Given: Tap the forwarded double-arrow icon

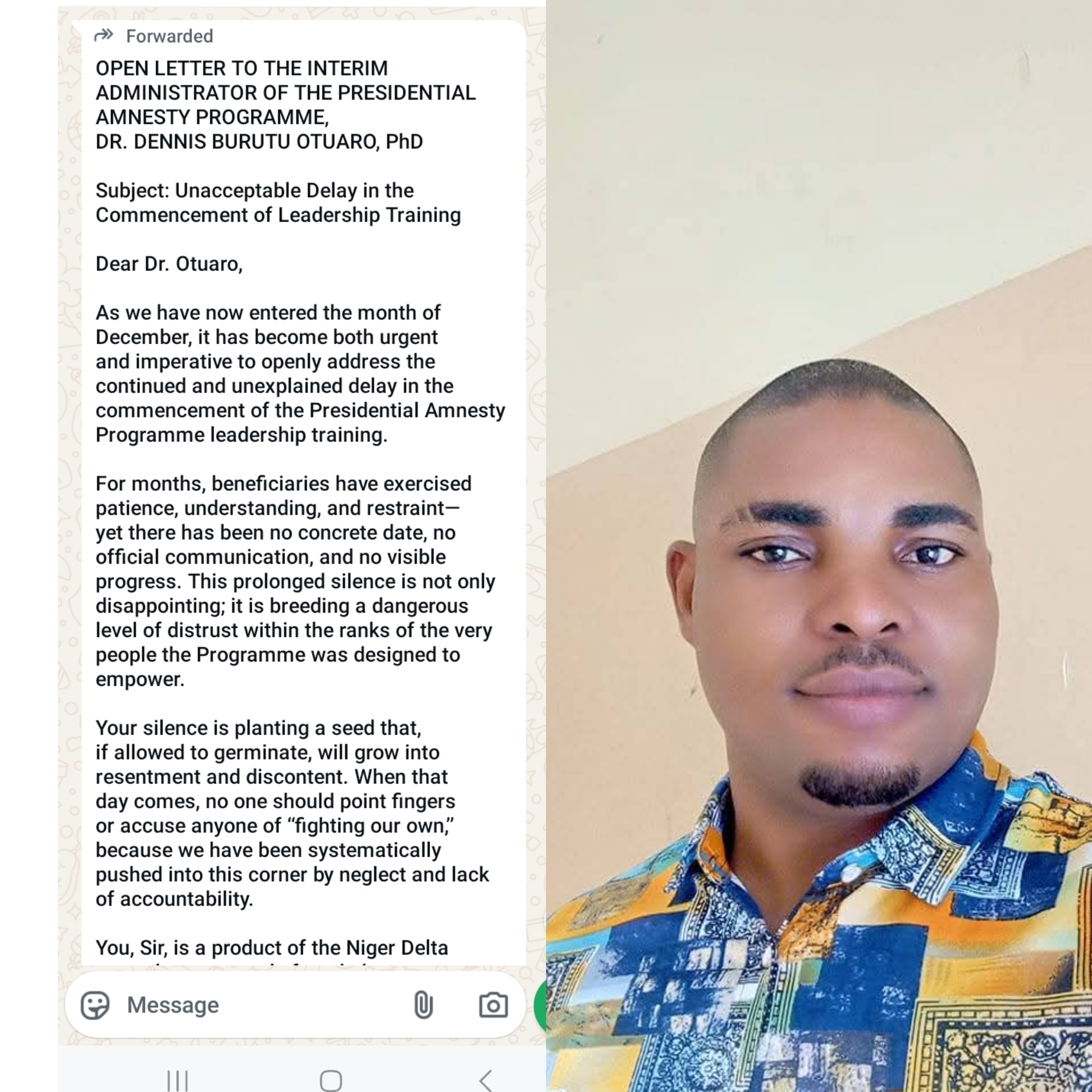Looking at the screenshot, I should (x=104, y=36).
